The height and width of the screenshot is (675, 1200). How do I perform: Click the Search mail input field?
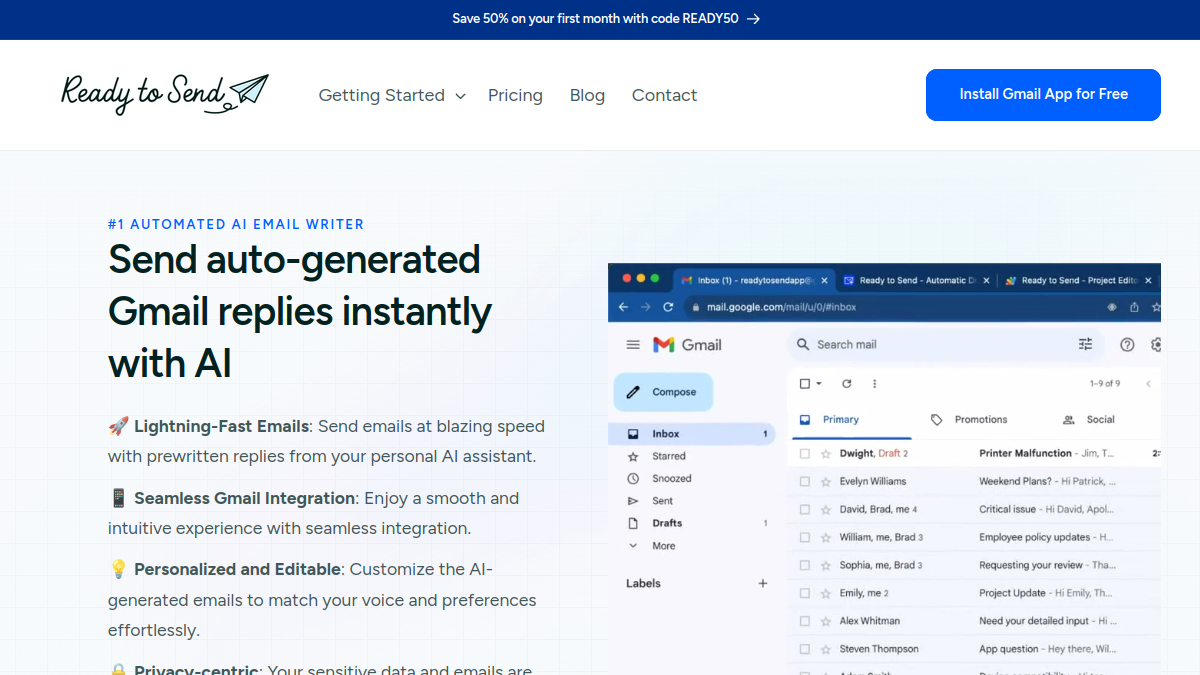click(930, 344)
